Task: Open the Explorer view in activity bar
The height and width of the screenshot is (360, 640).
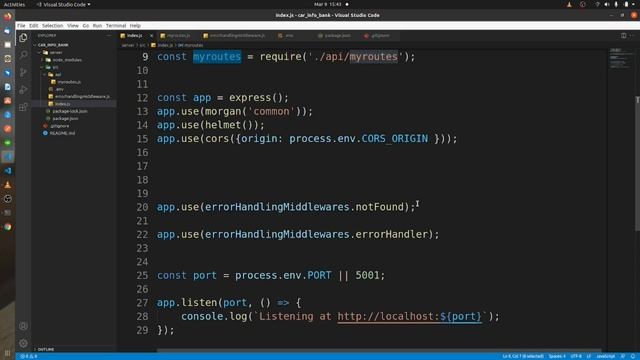Action: pos(23,38)
